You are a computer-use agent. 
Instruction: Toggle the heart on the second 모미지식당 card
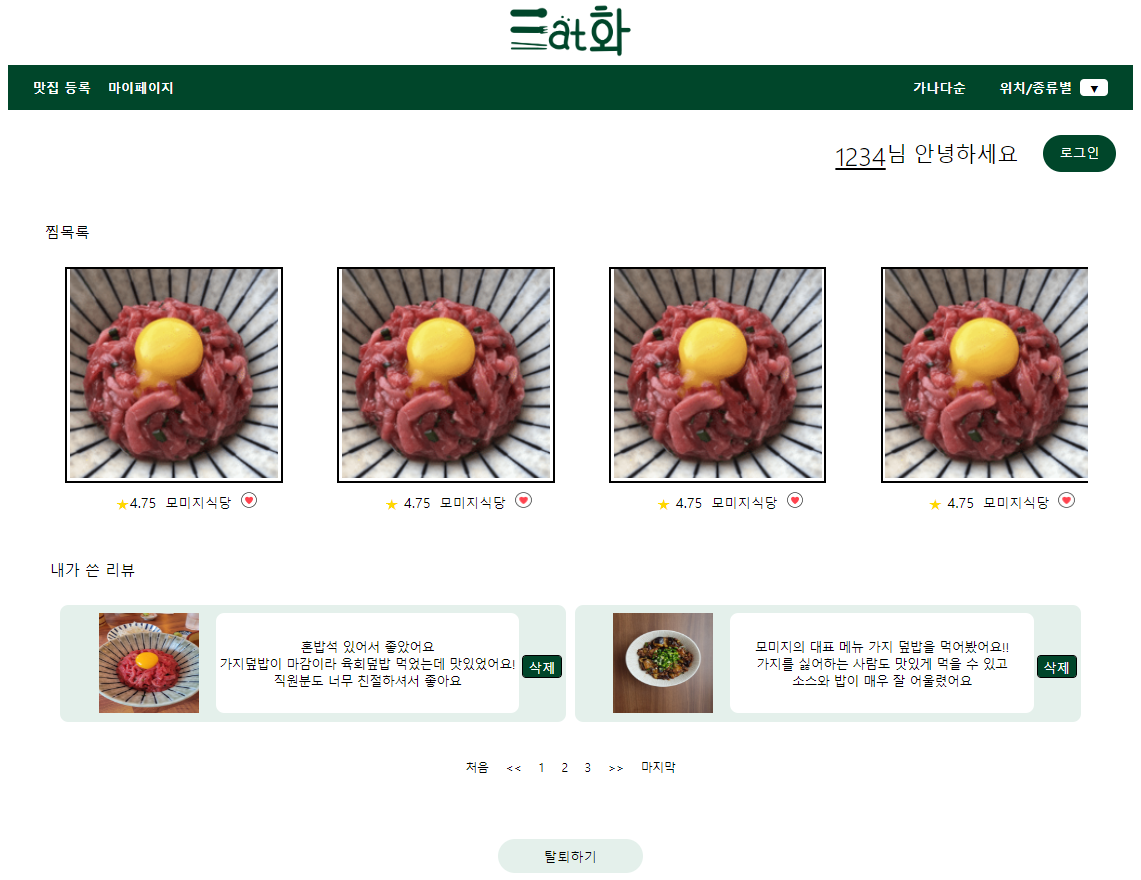tap(523, 501)
